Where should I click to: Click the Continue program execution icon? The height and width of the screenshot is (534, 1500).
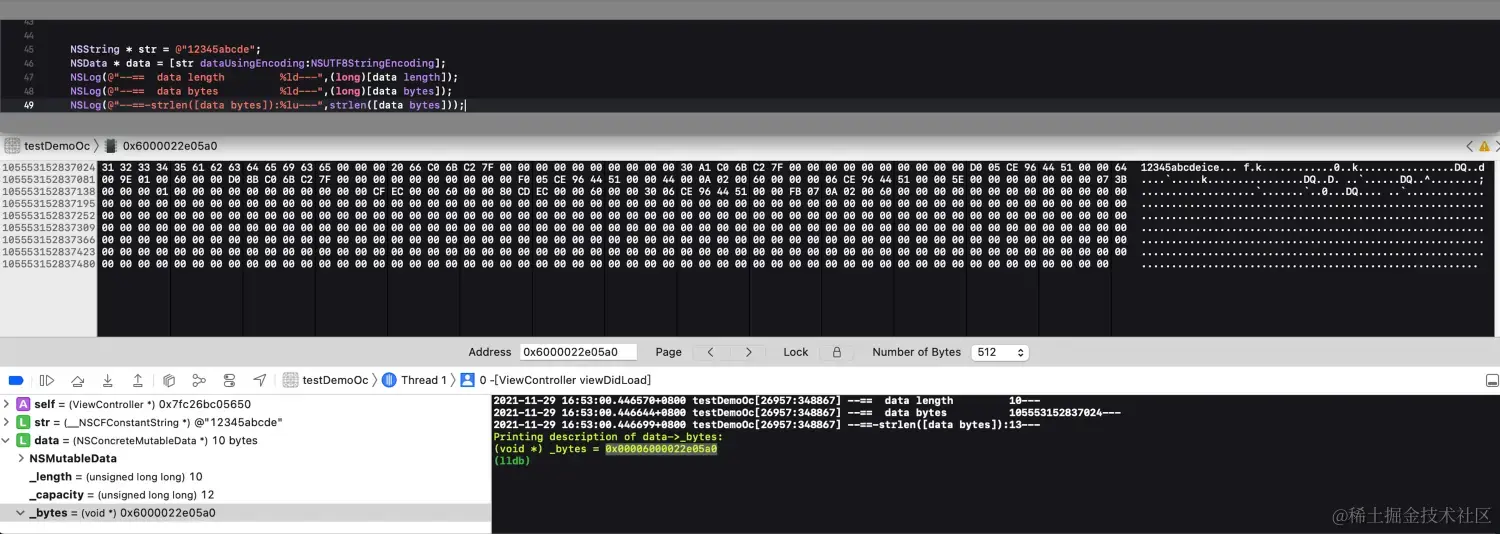tap(47, 380)
